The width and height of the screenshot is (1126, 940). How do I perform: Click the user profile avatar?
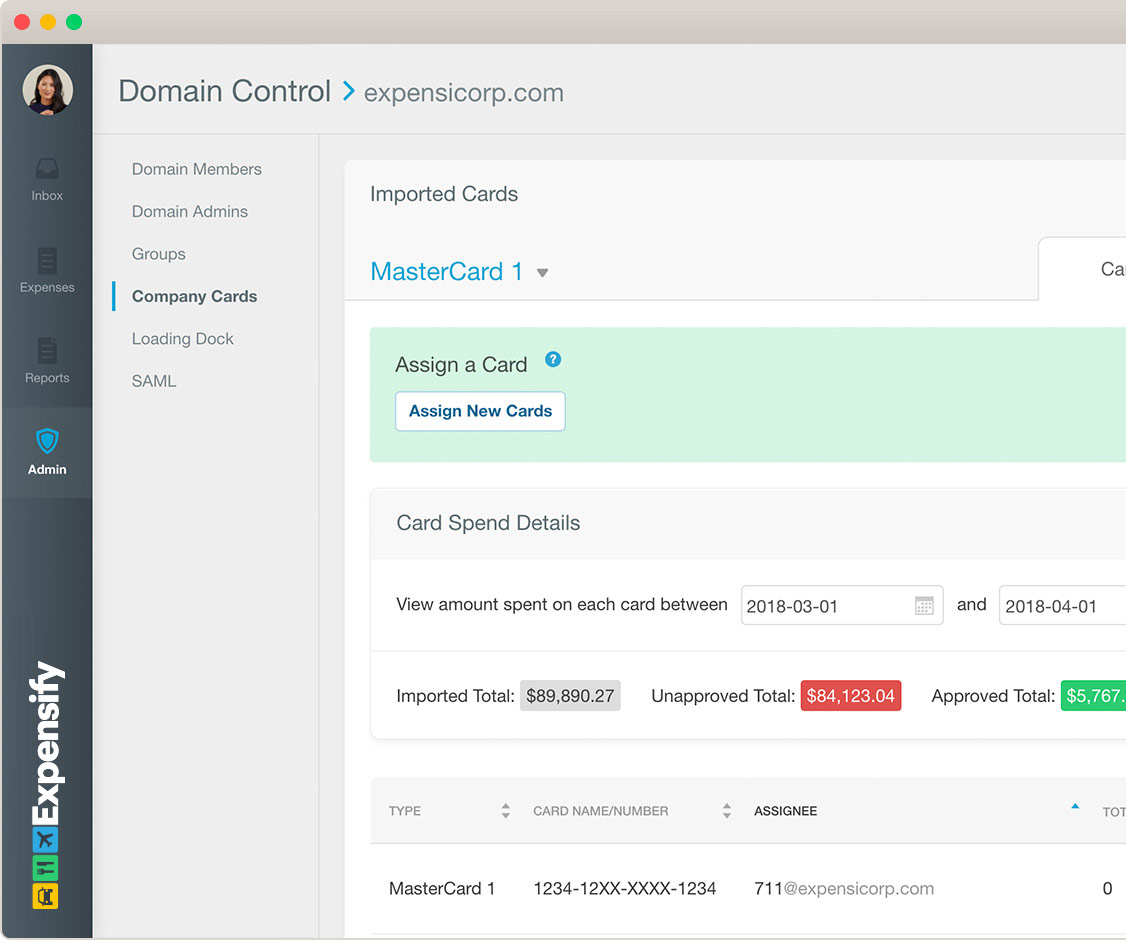click(47, 90)
